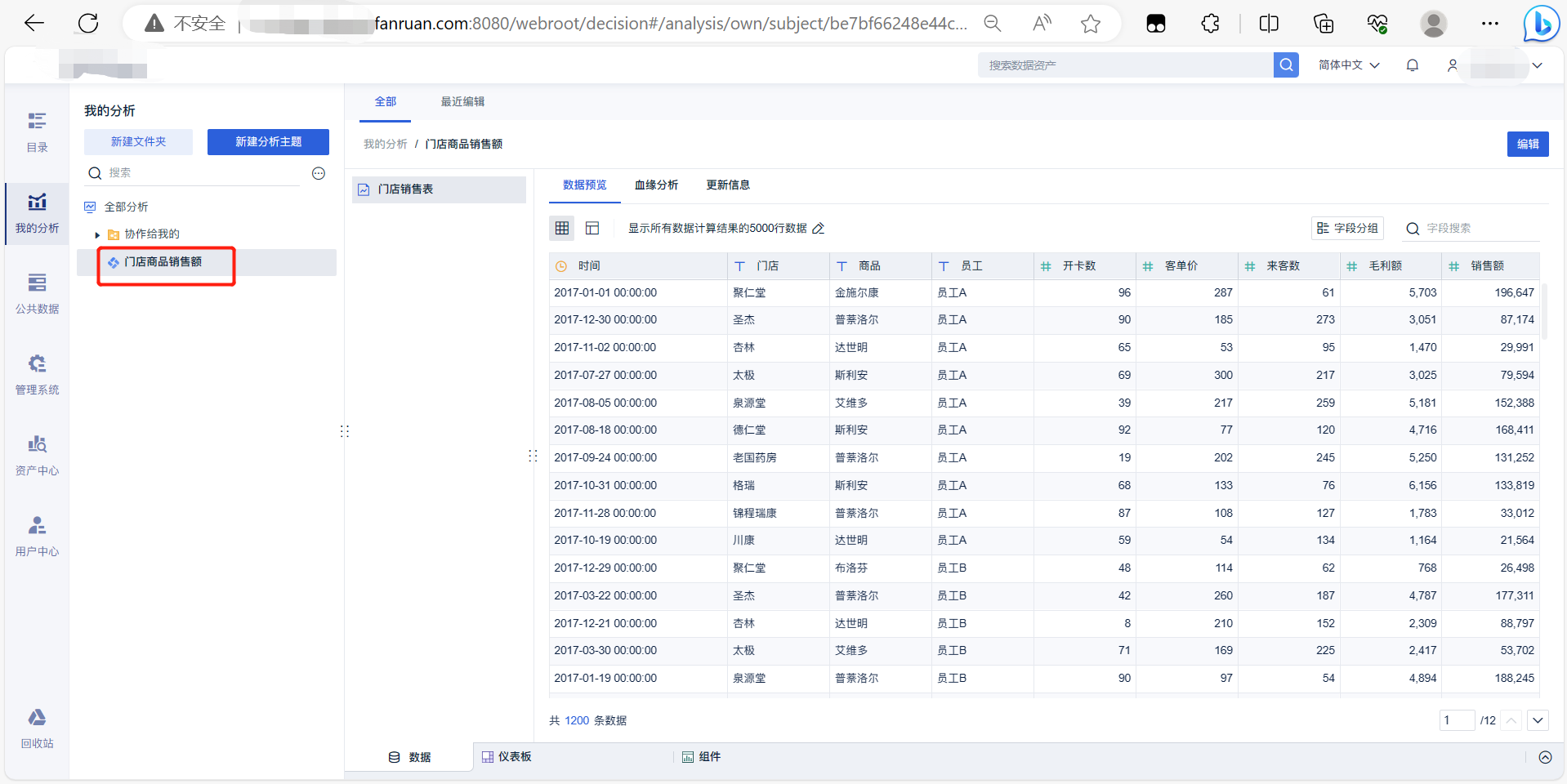This screenshot has height=784, width=1567.
Task: Open the 简体中文 language dropdown
Action: tap(1348, 65)
